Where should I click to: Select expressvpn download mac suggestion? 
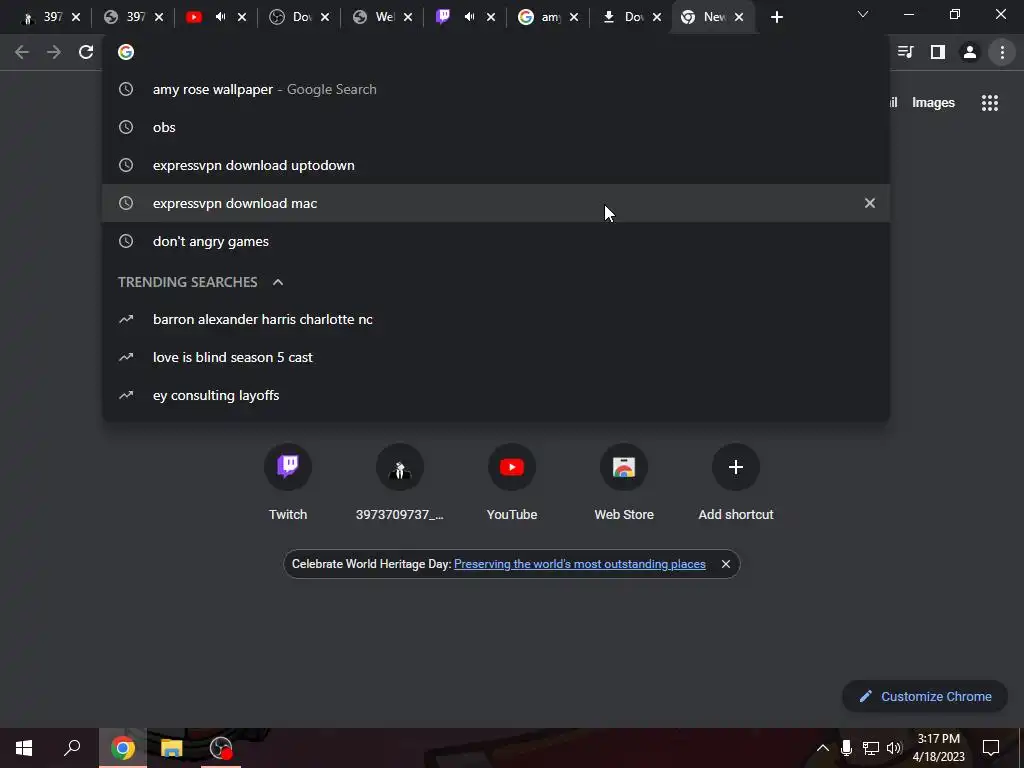pos(496,203)
